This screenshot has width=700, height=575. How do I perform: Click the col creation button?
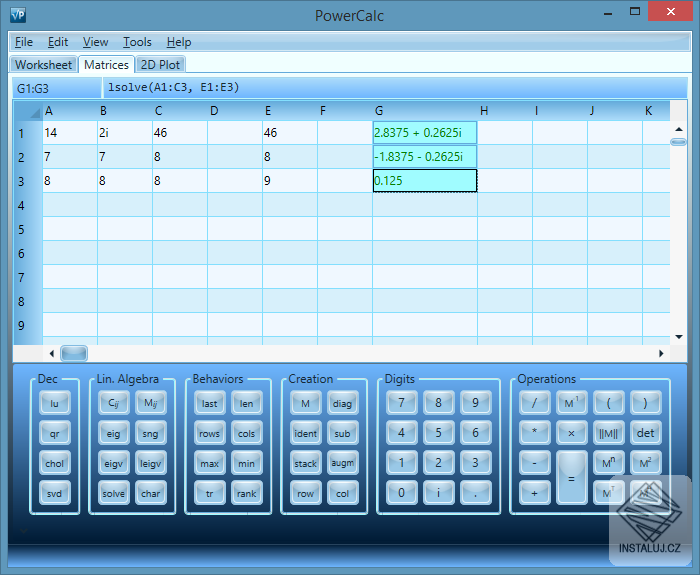[x=342, y=493]
